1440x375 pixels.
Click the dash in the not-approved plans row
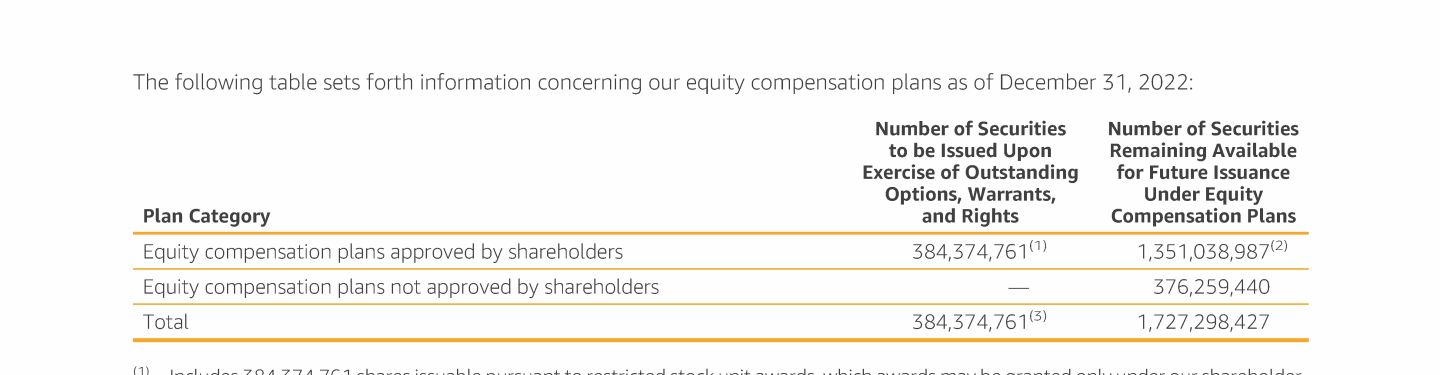pyautogui.click(x=1018, y=288)
